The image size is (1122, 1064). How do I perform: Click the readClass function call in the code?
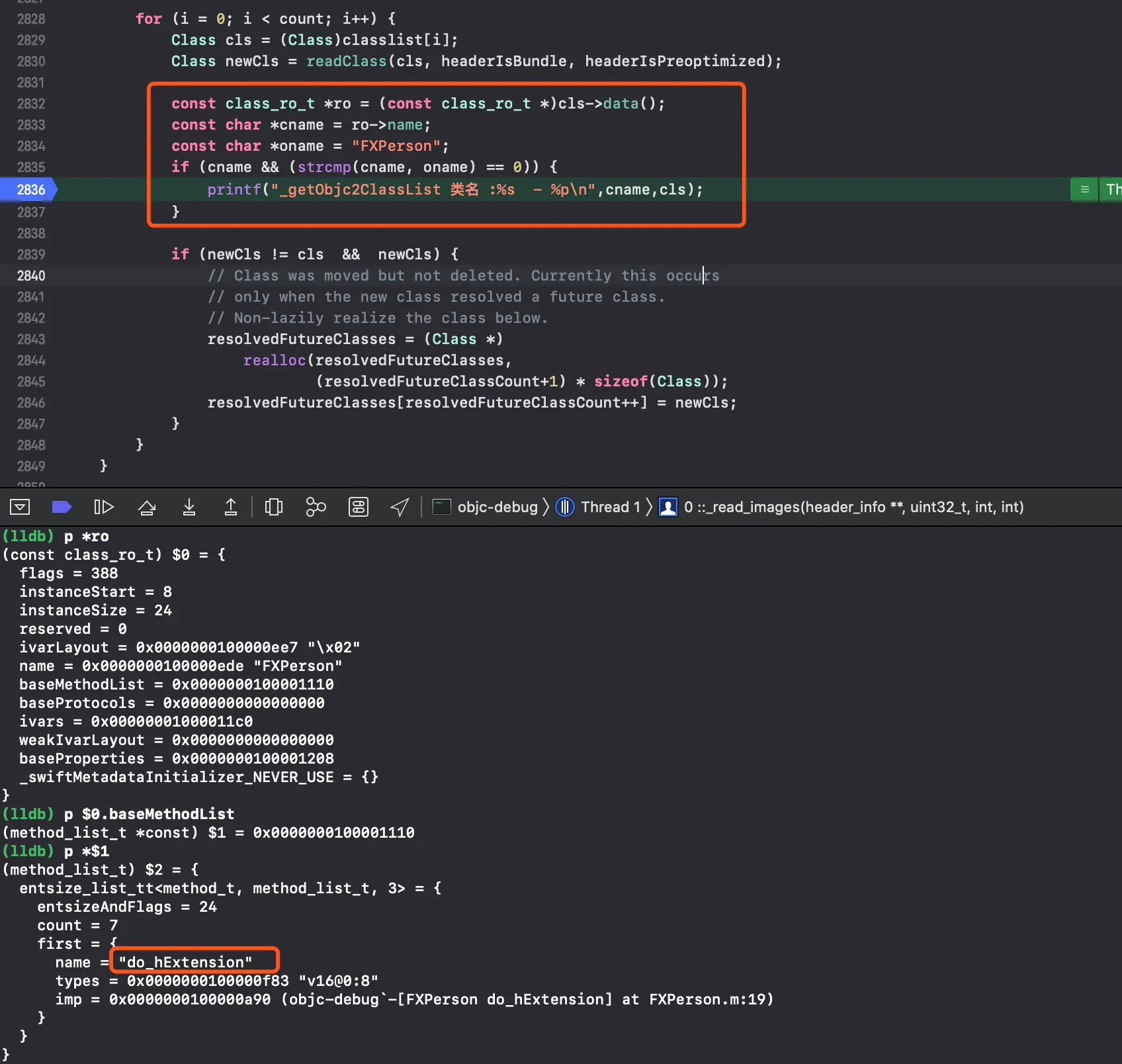[347, 62]
